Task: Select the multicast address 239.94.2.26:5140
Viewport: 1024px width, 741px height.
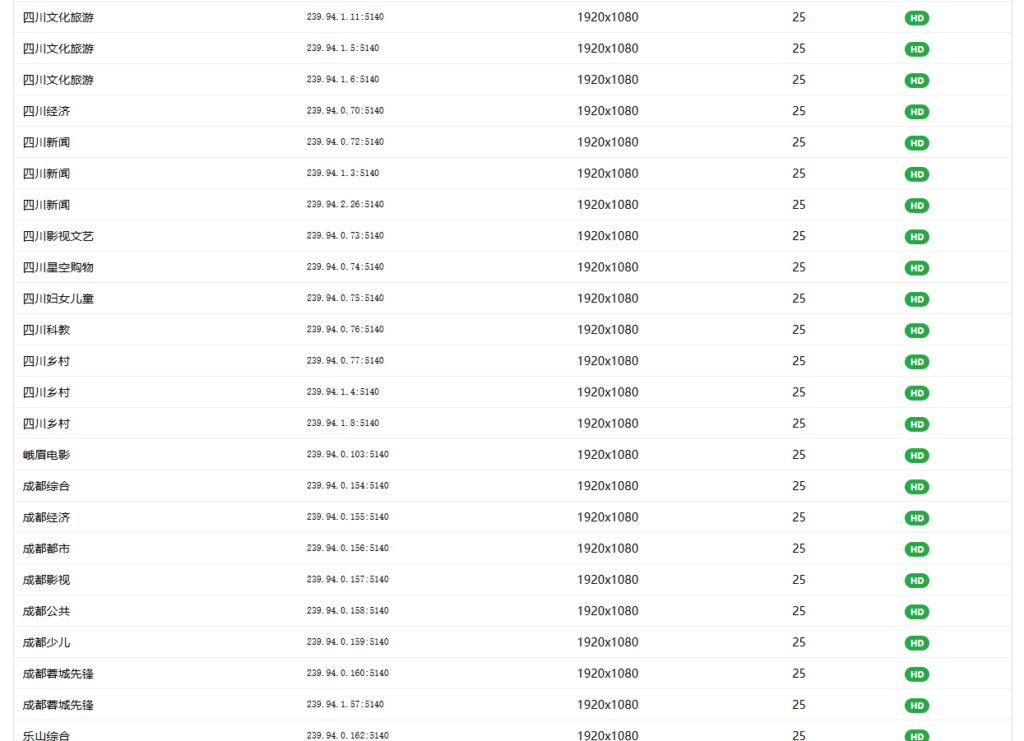Action: click(x=344, y=205)
